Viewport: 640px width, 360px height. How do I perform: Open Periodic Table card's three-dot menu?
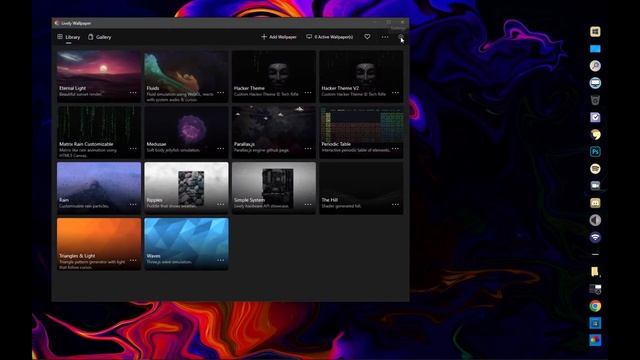(x=396, y=149)
